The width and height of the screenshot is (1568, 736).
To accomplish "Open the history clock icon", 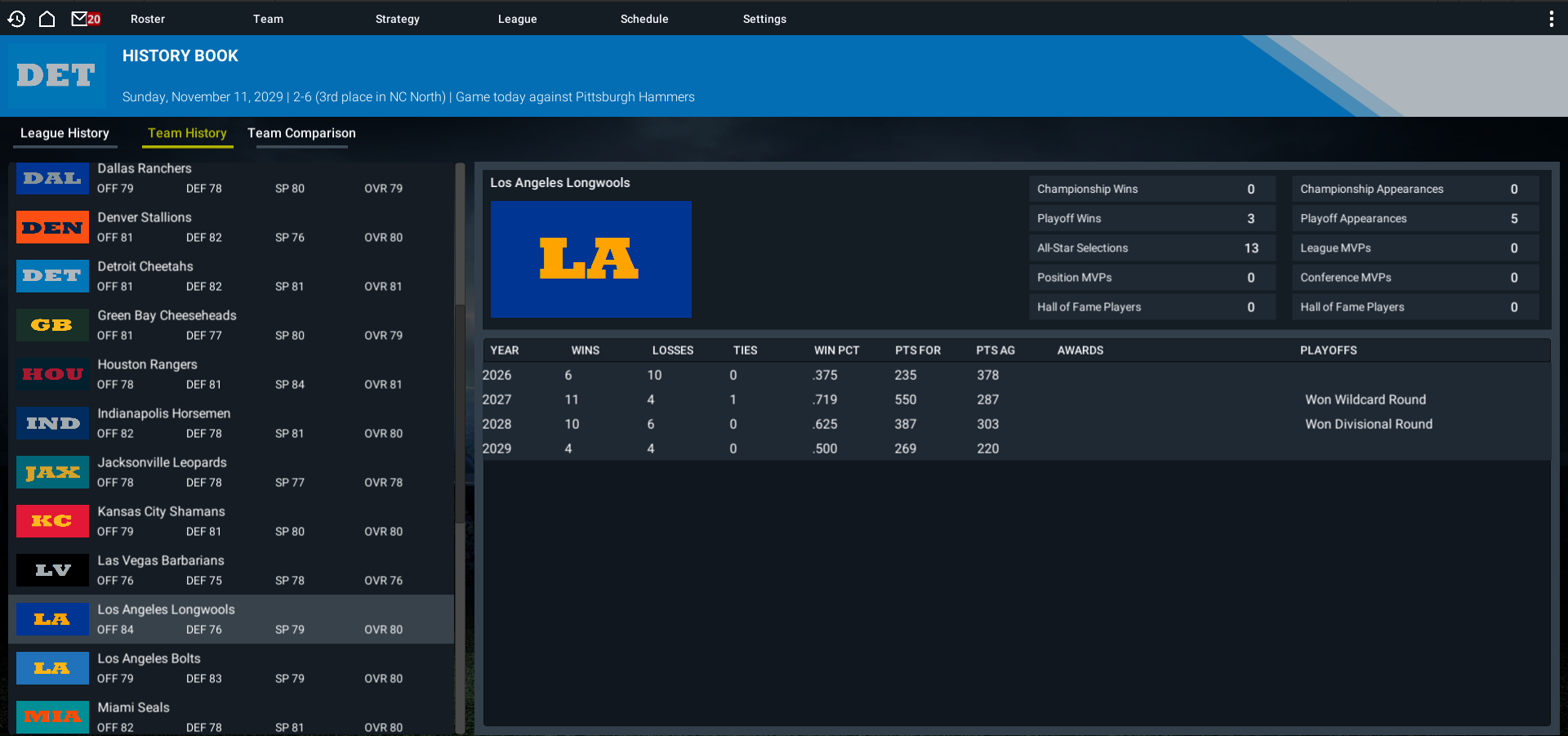I will pyautogui.click(x=16, y=18).
